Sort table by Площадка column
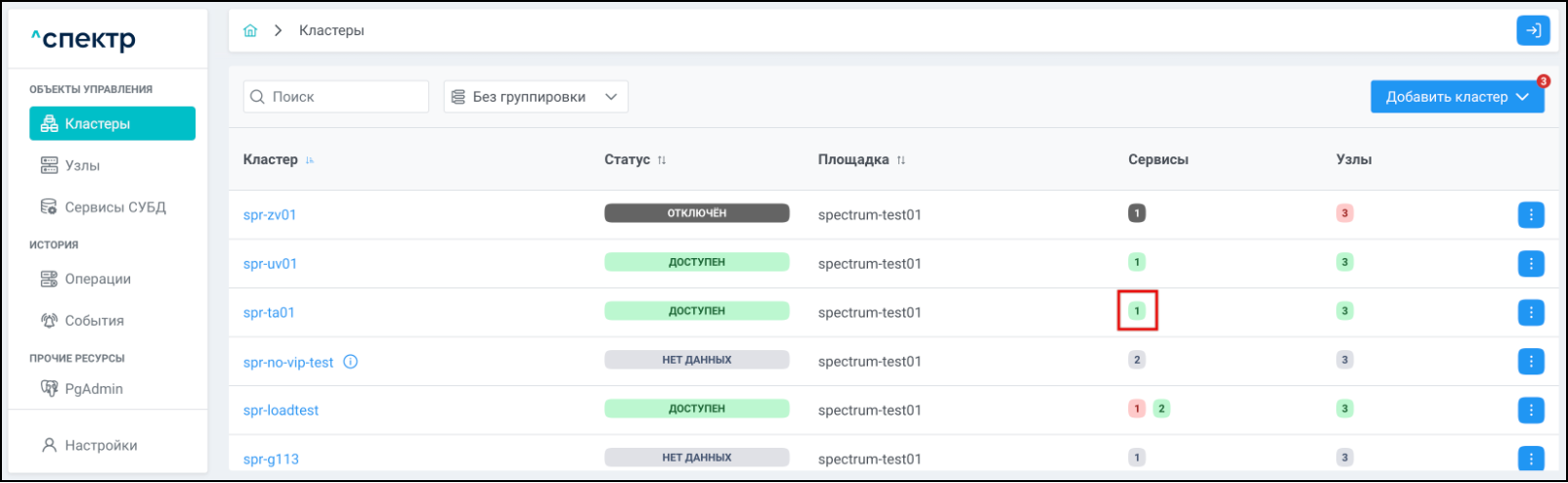This screenshot has width=1568, height=483. click(x=900, y=160)
